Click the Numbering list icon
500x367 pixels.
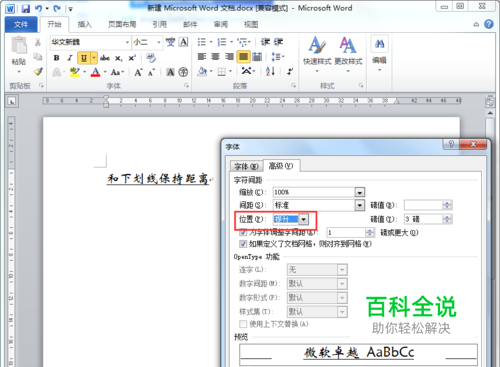click(x=222, y=42)
